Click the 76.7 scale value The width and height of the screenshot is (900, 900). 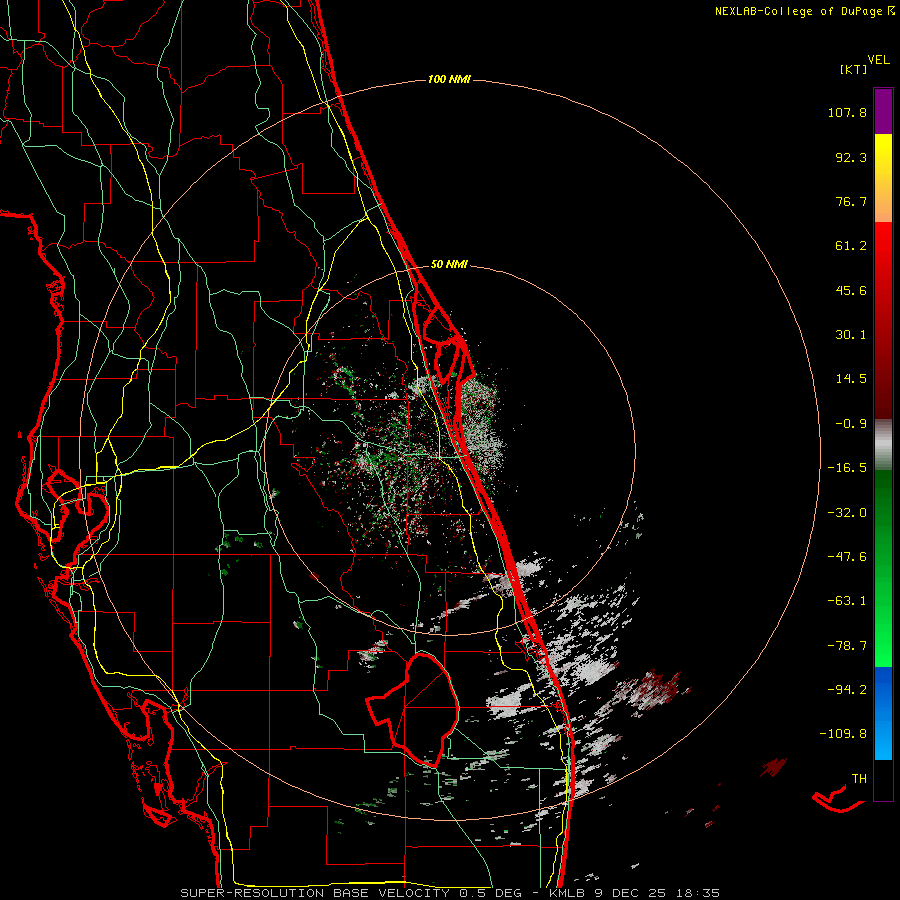coord(851,201)
